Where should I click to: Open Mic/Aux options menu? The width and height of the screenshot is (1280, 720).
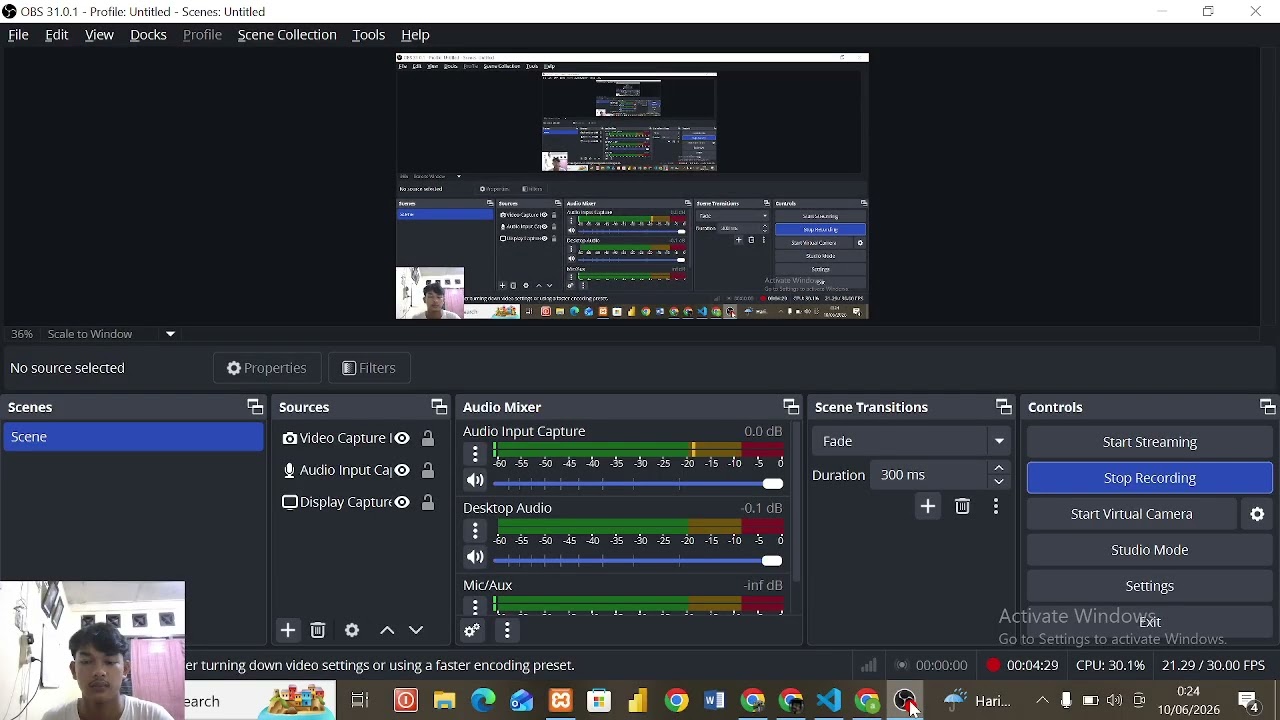coord(476,606)
